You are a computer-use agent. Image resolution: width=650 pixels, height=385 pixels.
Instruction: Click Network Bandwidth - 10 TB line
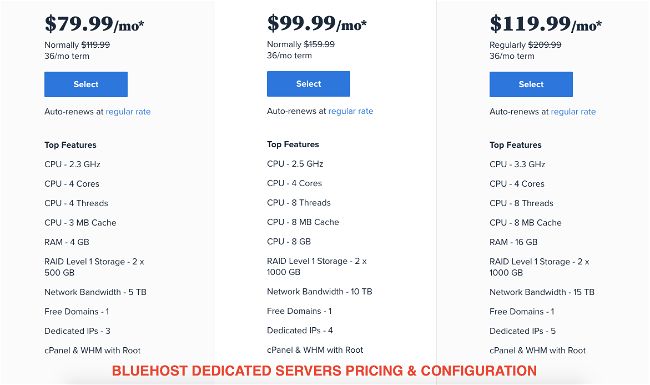(x=320, y=291)
